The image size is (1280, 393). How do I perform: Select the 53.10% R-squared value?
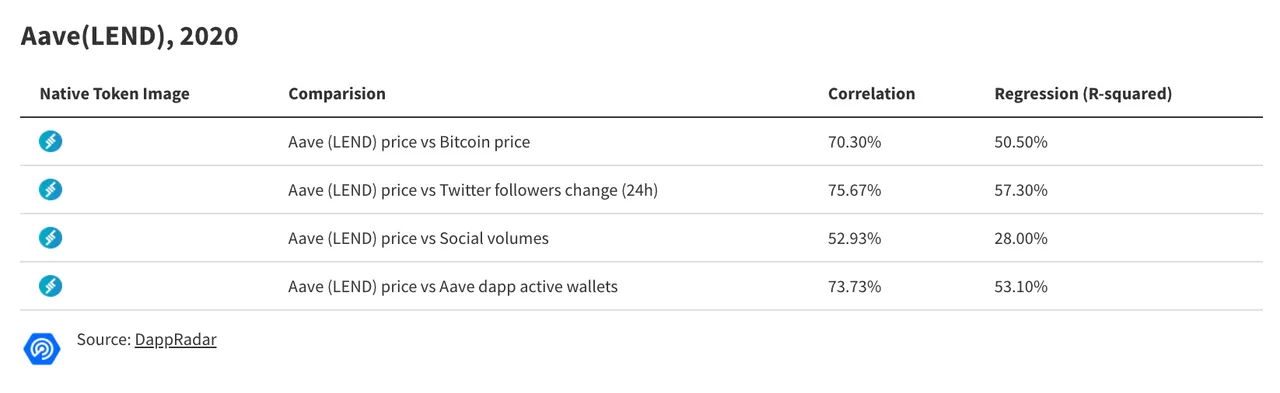click(1021, 286)
